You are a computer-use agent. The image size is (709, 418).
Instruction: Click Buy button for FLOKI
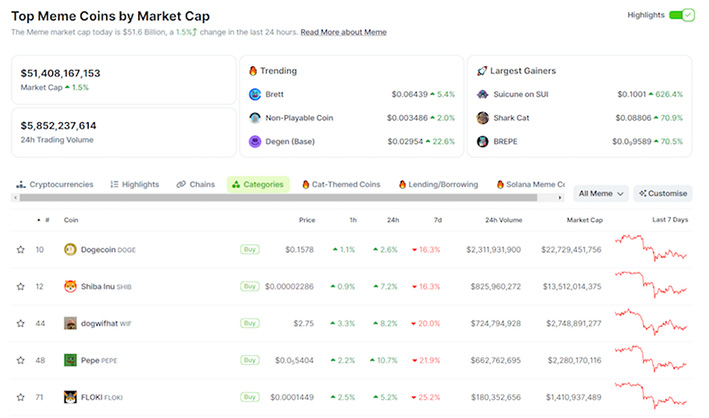(250, 397)
